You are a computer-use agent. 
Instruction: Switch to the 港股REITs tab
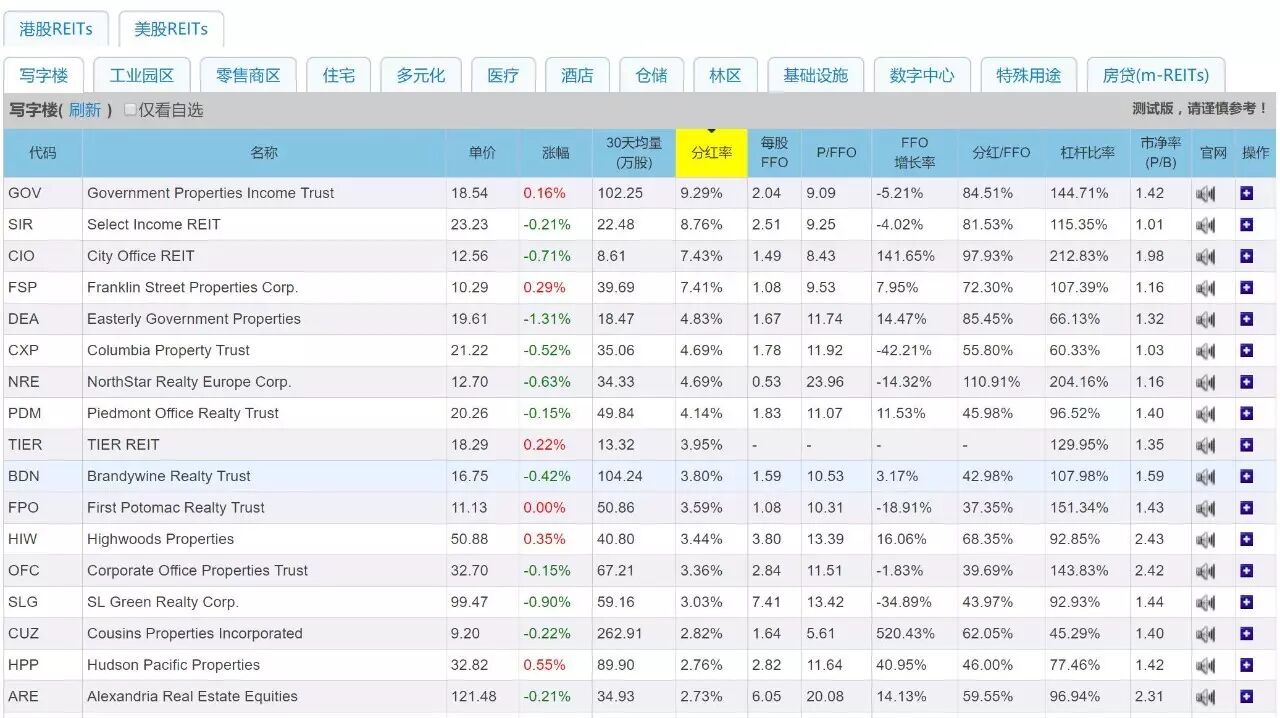click(56, 29)
